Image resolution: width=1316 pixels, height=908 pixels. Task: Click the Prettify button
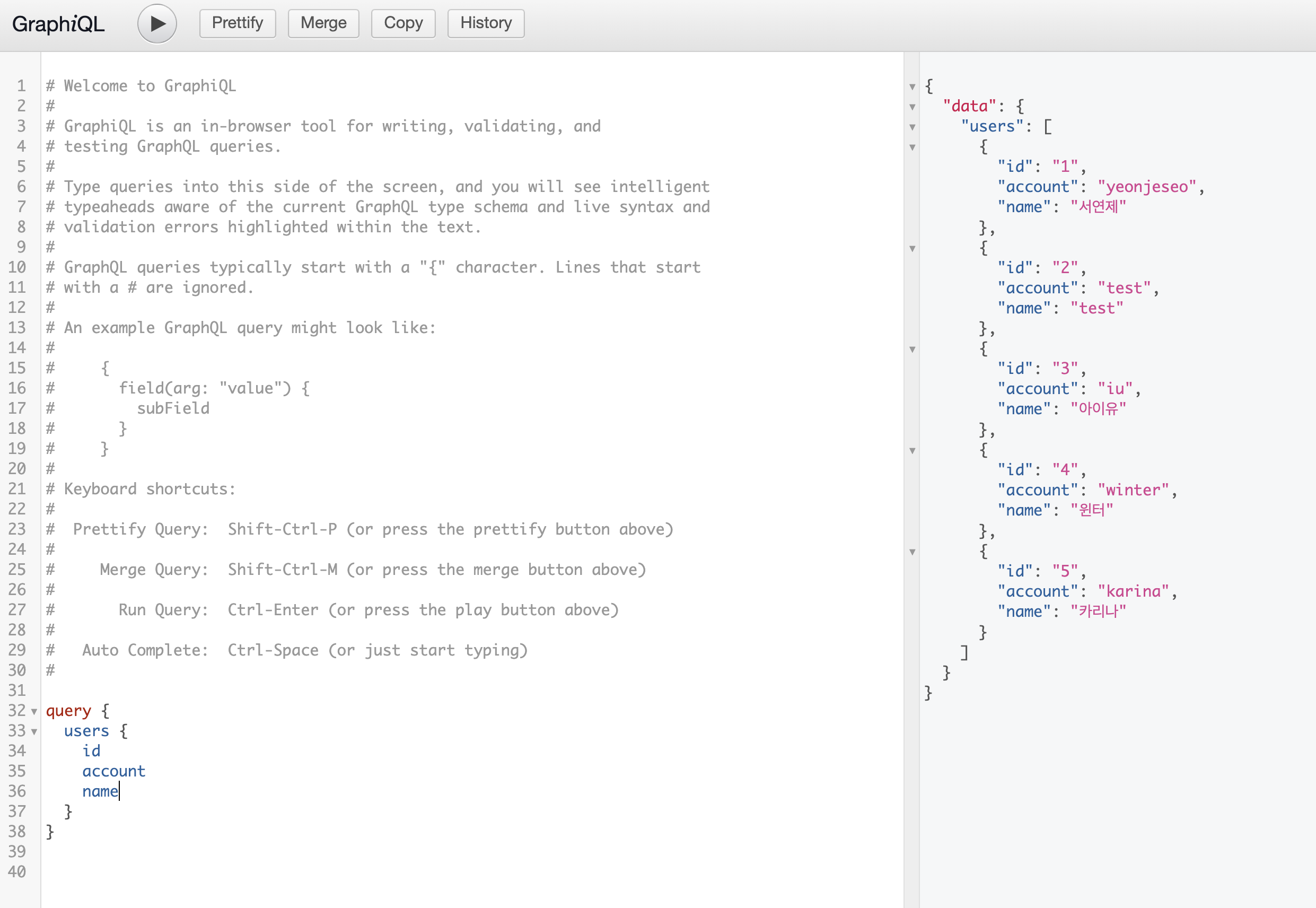point(237,23)
